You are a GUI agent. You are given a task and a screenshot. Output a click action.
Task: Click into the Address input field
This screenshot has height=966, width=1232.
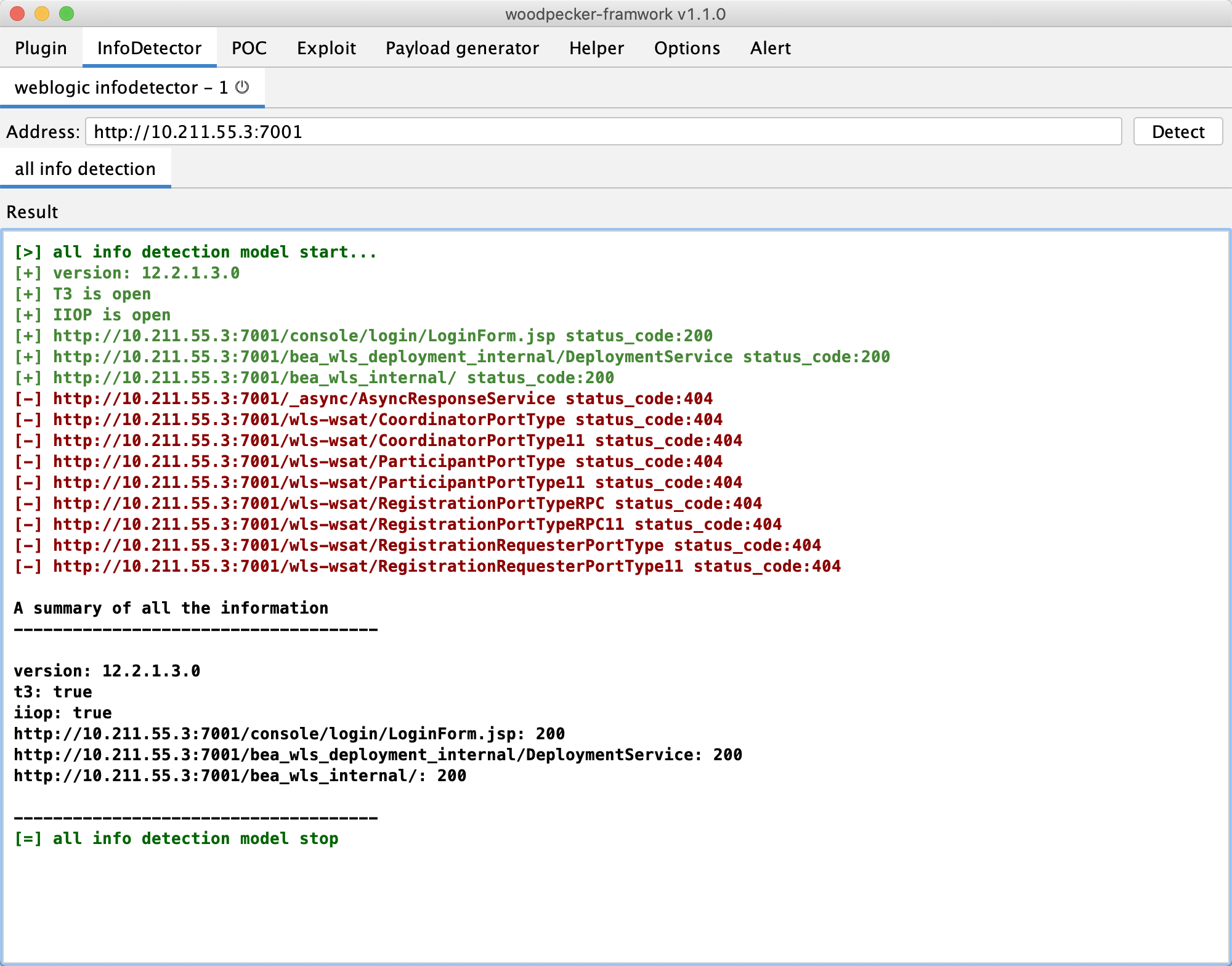(602, 132)
